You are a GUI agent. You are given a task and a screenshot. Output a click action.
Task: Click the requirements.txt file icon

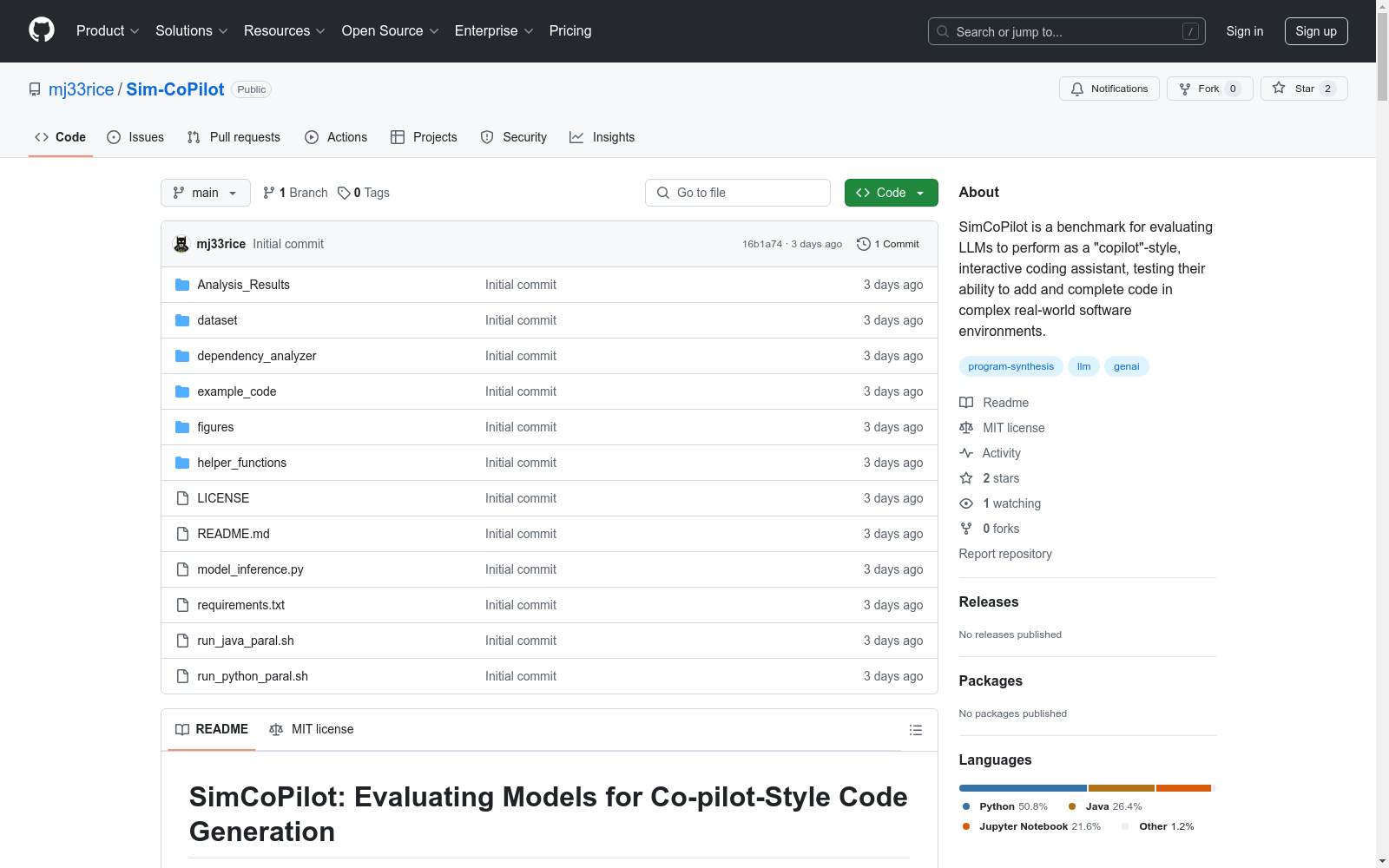pyautogui.click(x=182, y=605)
